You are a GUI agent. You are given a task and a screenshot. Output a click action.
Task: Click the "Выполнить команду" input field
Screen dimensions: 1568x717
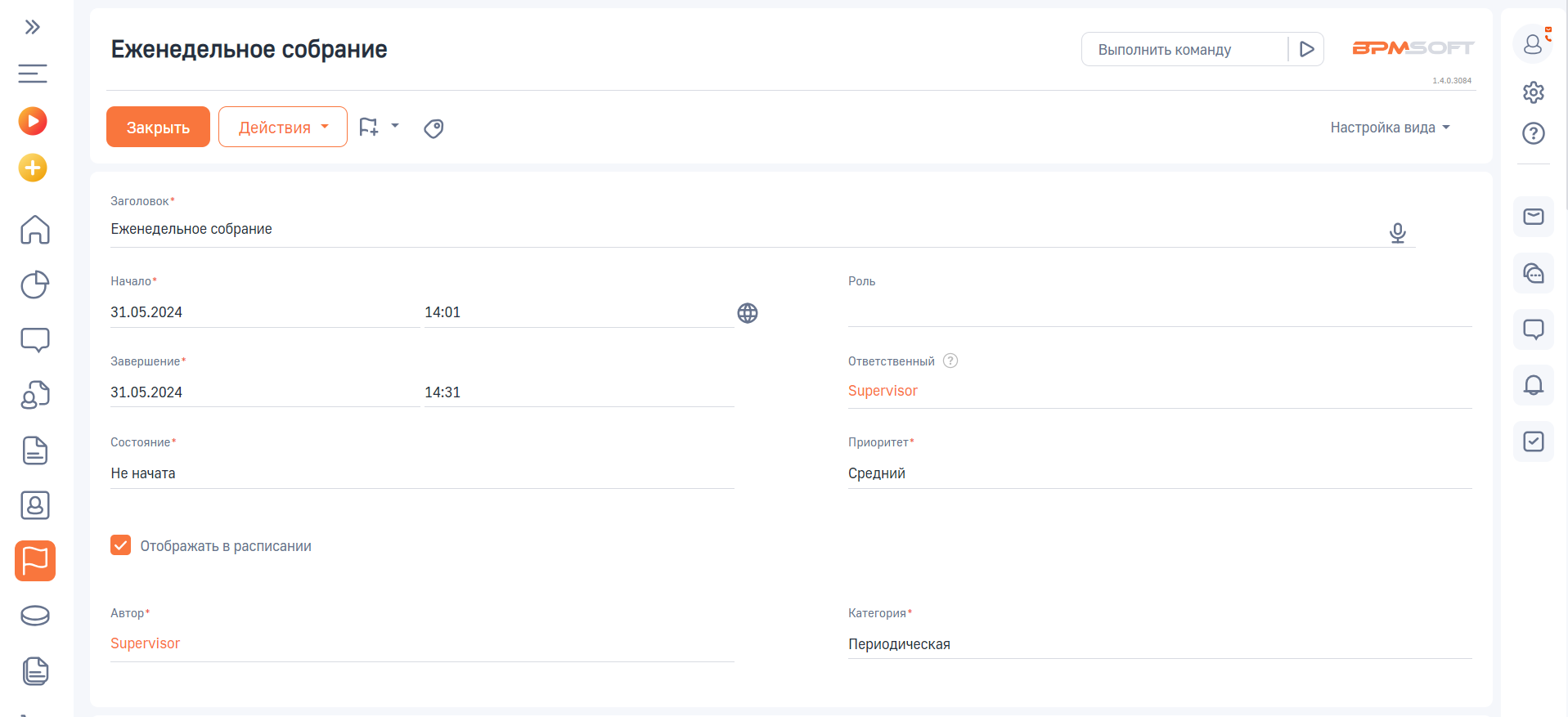1184,50
